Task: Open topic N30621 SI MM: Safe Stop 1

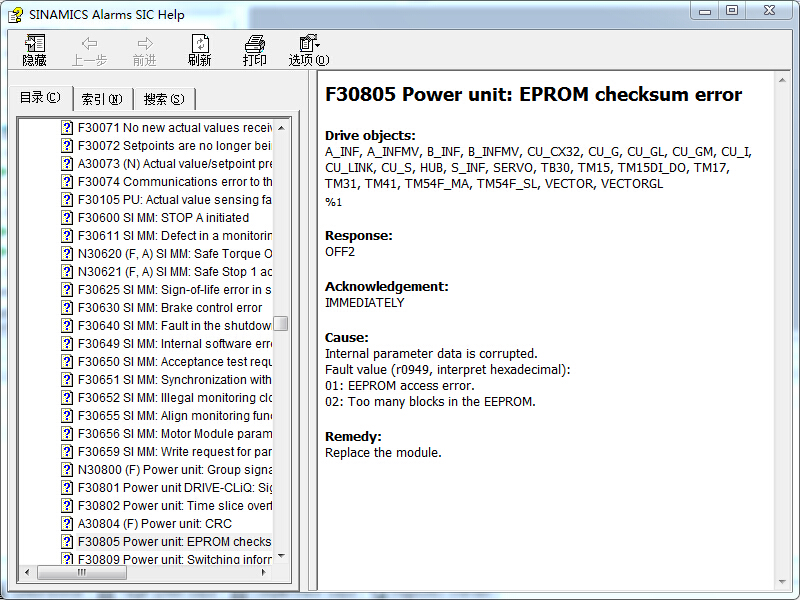Action: (174, 271)
